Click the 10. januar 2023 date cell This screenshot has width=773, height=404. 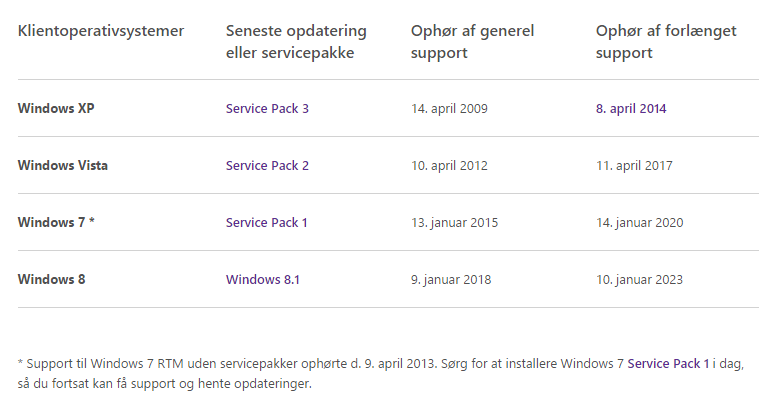click(x=639, y=279)
